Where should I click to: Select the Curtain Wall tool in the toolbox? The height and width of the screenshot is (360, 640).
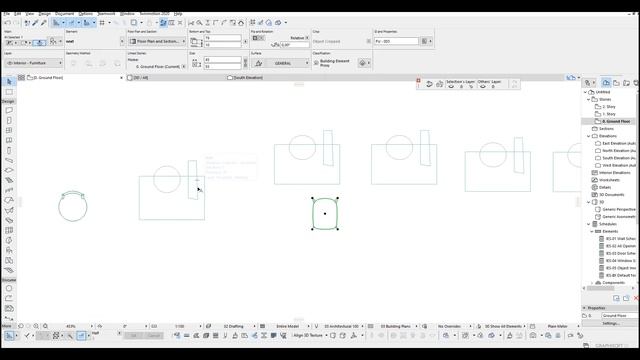tap(9, 230)
